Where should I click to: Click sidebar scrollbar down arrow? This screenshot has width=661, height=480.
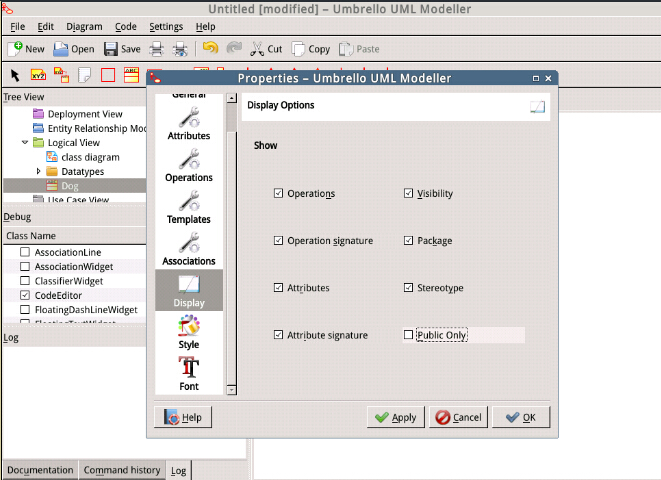point(231,390)
